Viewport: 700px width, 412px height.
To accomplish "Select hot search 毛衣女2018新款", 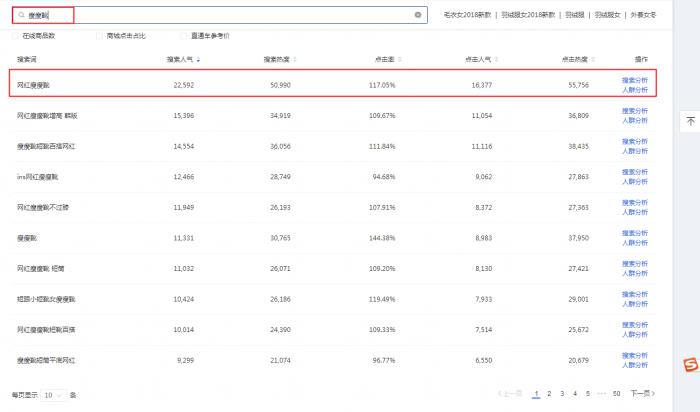I will pyautogui.click(x=468, y=15).
